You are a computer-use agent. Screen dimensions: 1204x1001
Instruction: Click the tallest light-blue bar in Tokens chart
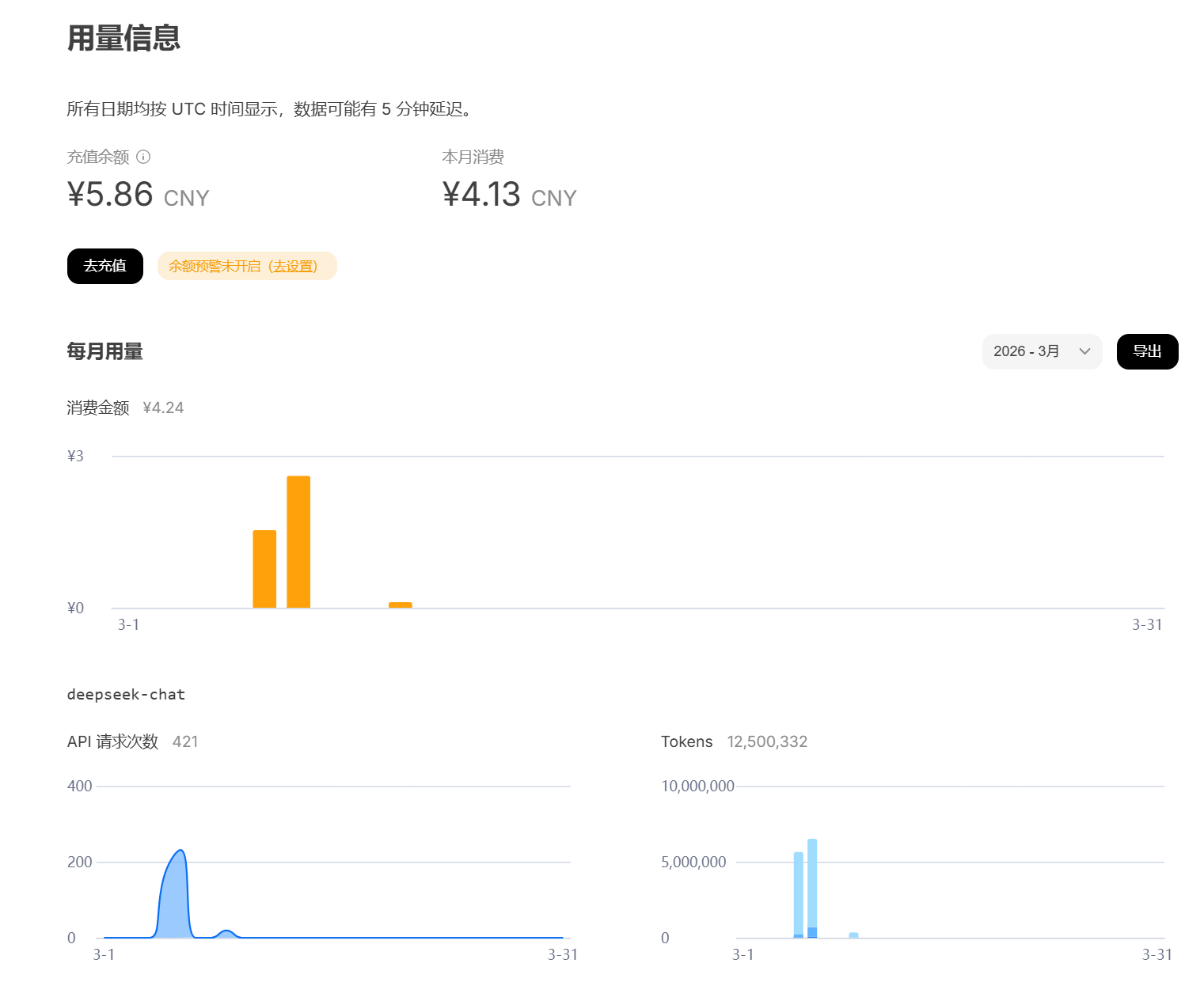(812, 886)
